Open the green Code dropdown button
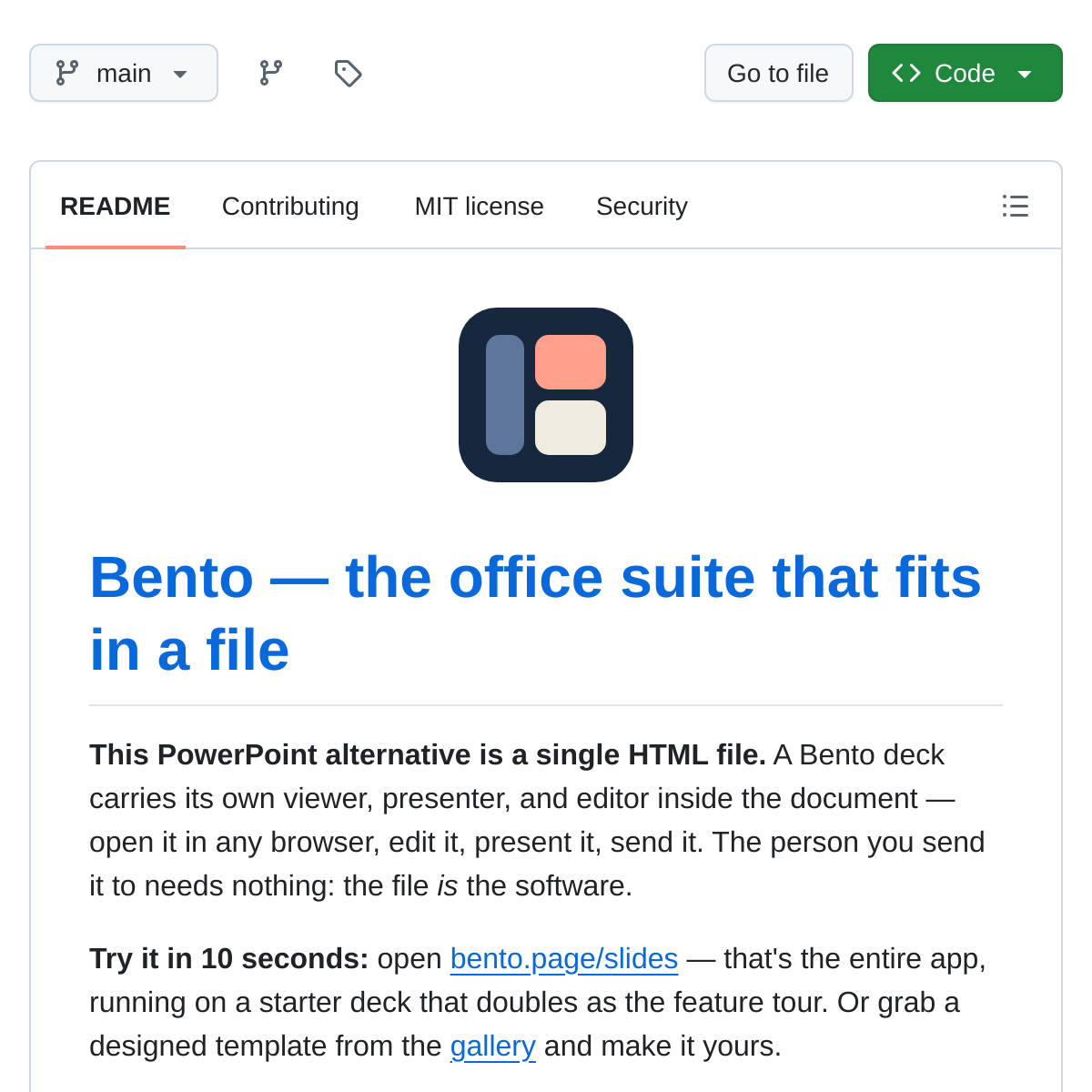1092x1092 pixels. (x=966, y=73)
